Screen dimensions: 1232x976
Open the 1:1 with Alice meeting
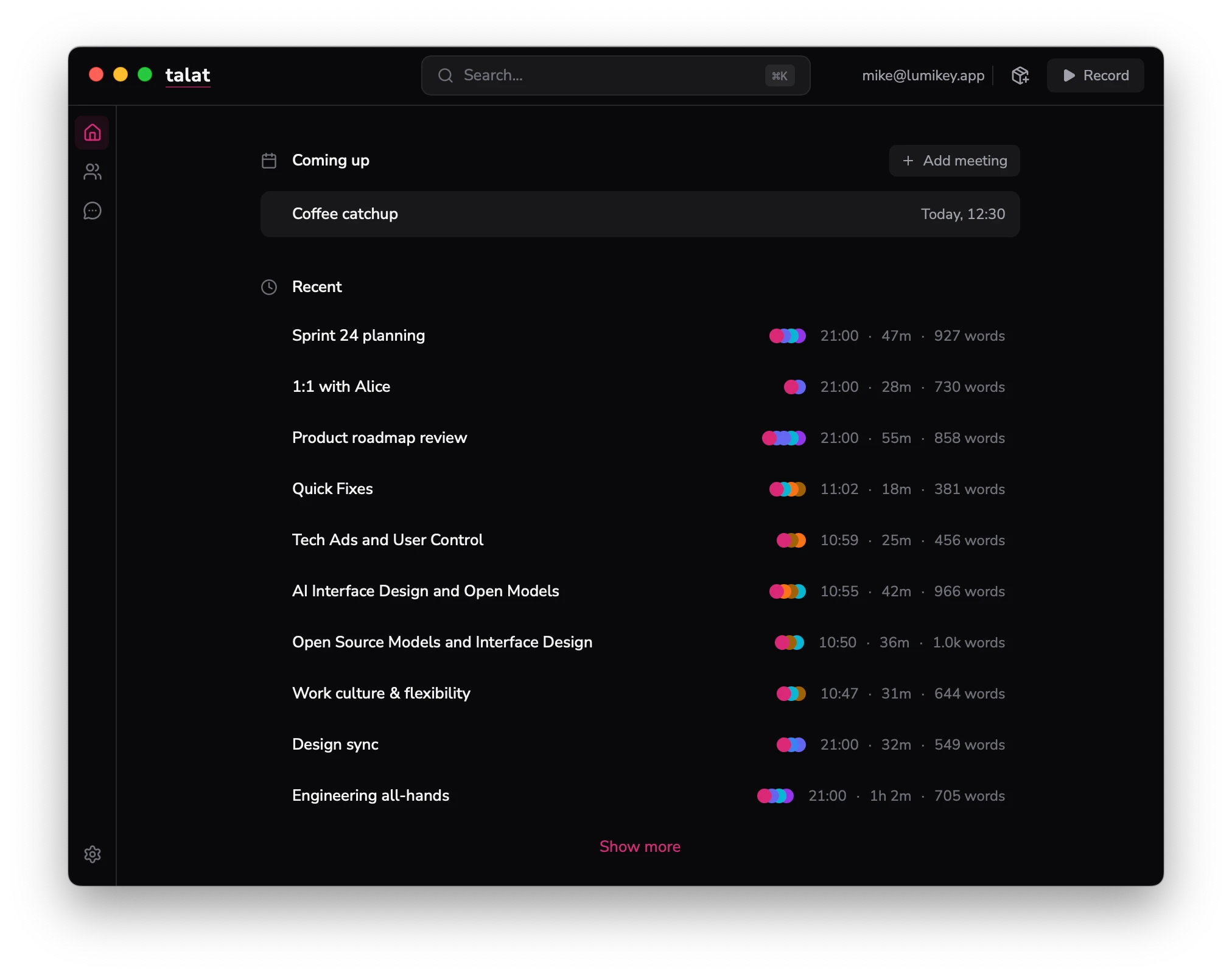click(341, 387)
